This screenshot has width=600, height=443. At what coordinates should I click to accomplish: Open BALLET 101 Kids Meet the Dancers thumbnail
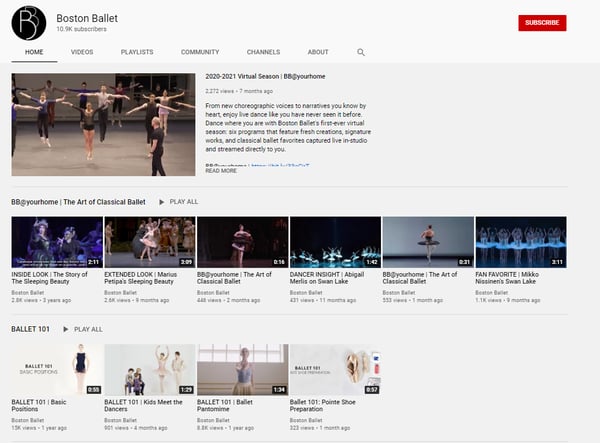point(150,370)
